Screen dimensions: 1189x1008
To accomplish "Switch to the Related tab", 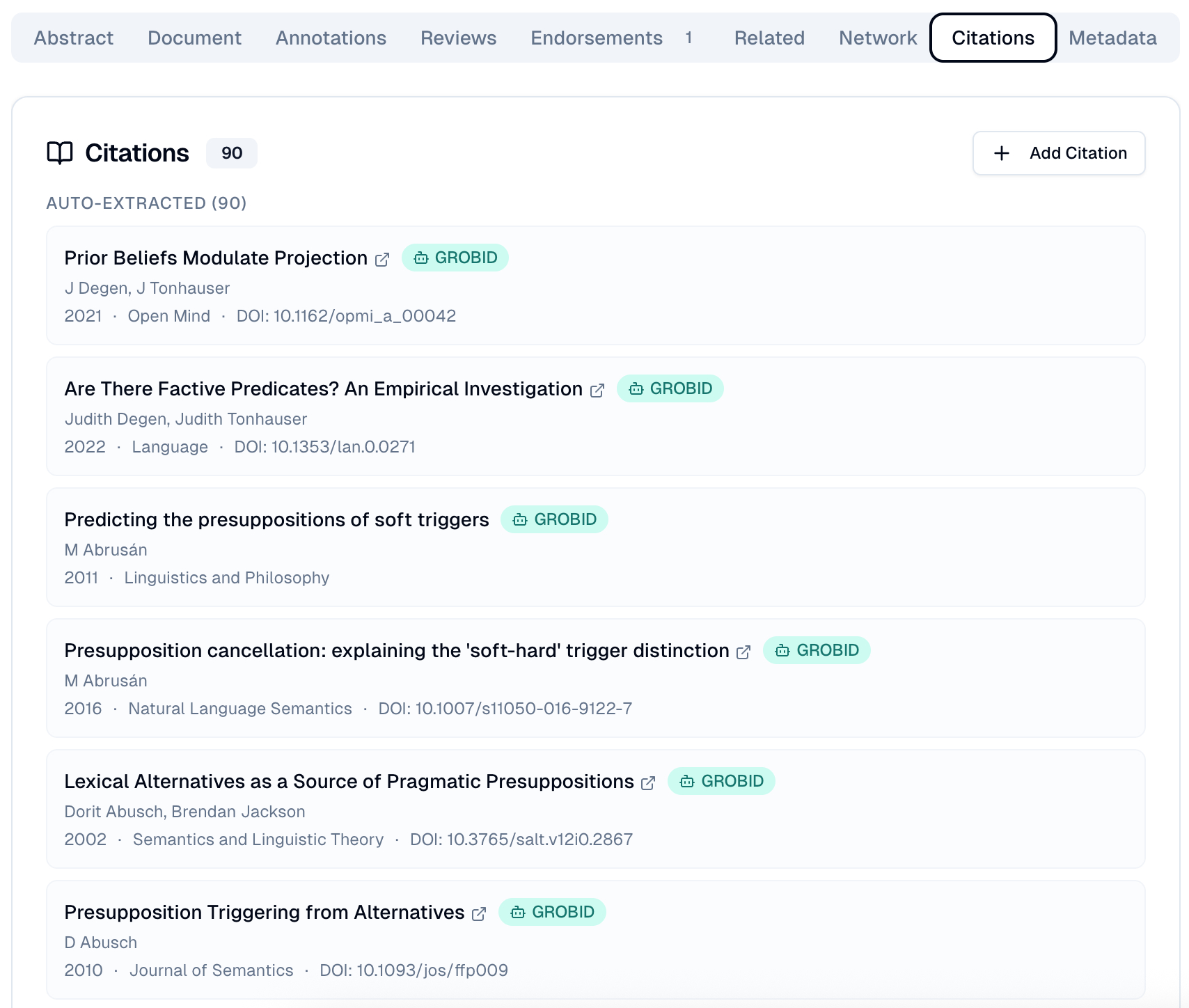I will coord(769,38).
